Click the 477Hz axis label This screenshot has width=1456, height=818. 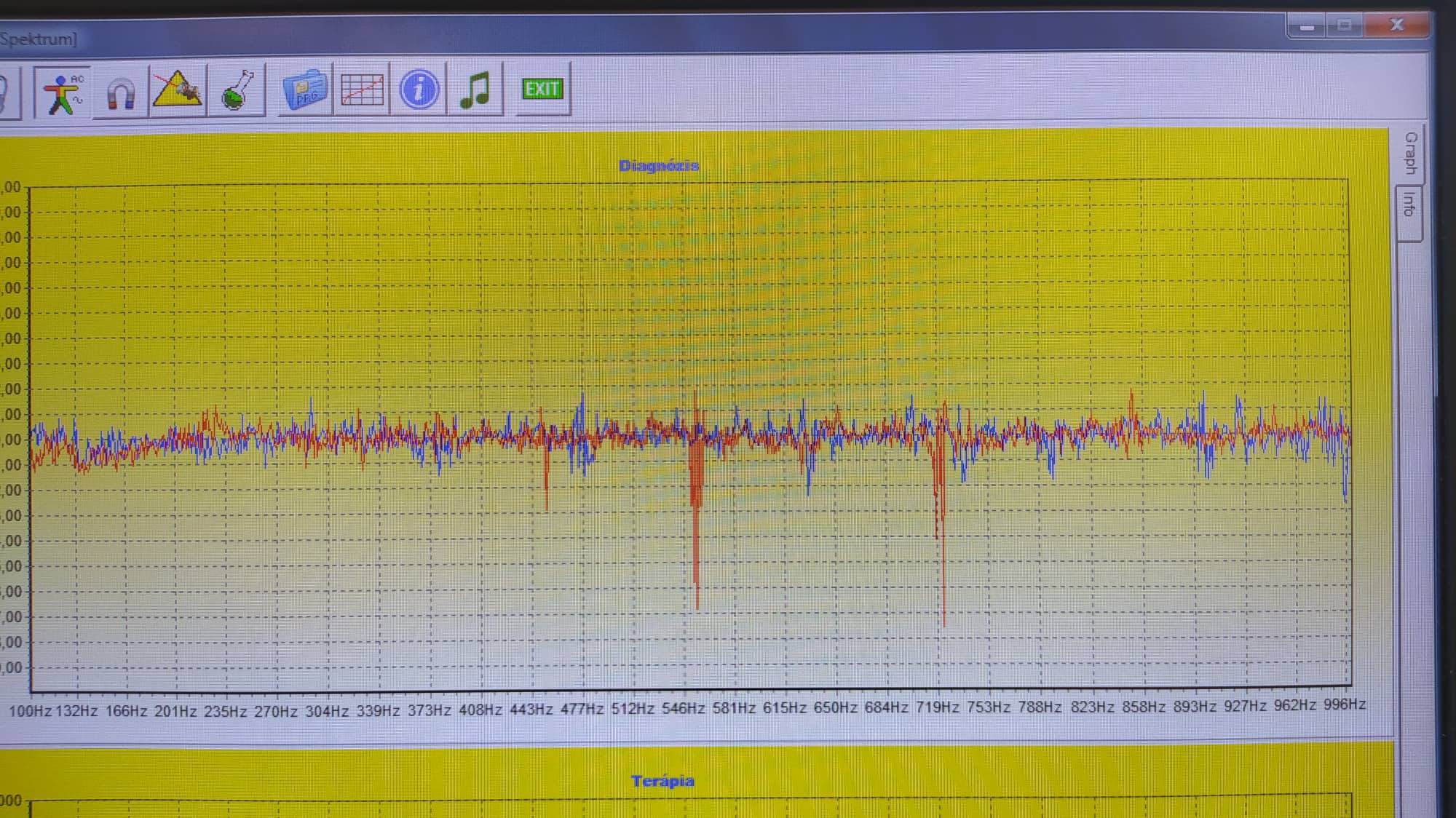point(582,708)
